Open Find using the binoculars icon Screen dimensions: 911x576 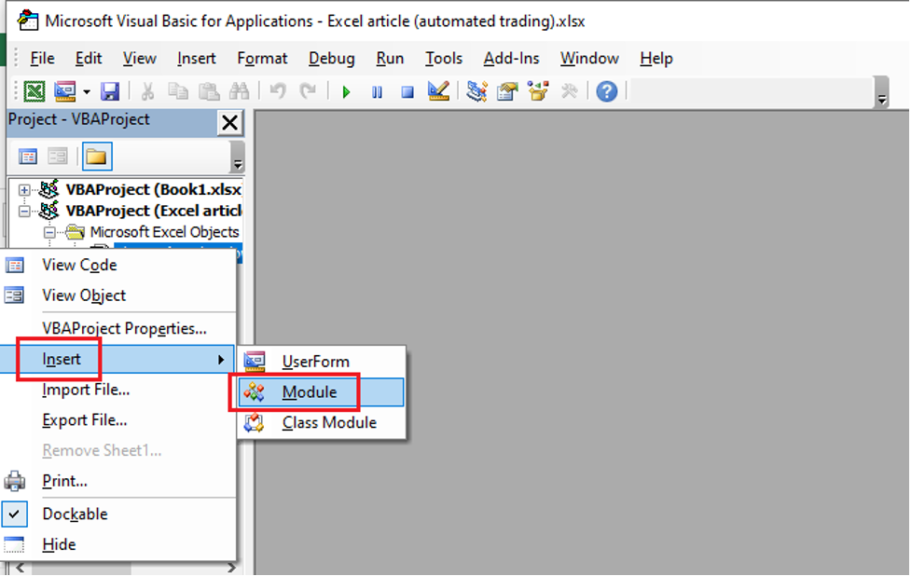[x=240, y=91]
